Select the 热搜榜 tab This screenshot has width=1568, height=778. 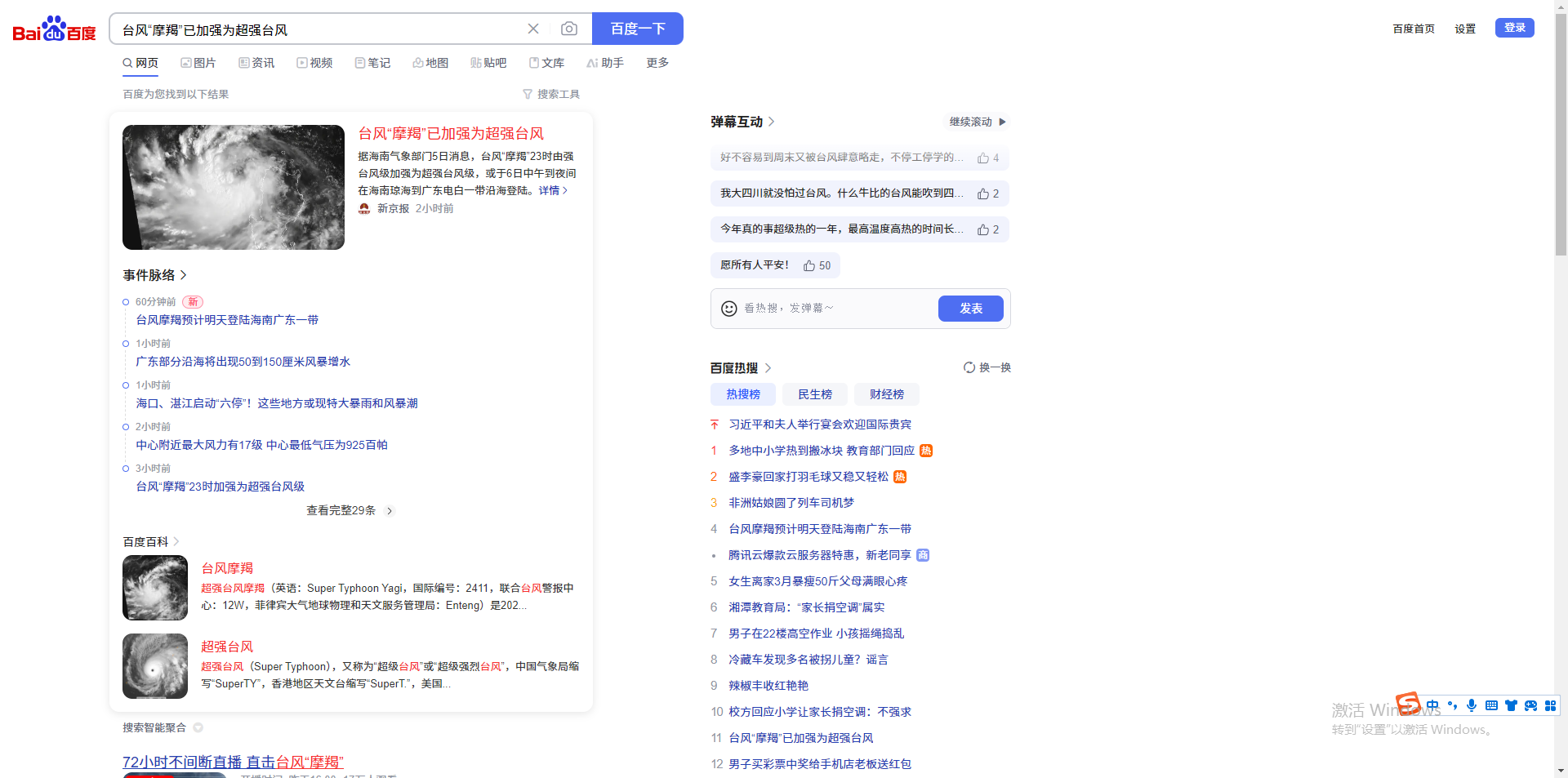[x=743, y=394]
